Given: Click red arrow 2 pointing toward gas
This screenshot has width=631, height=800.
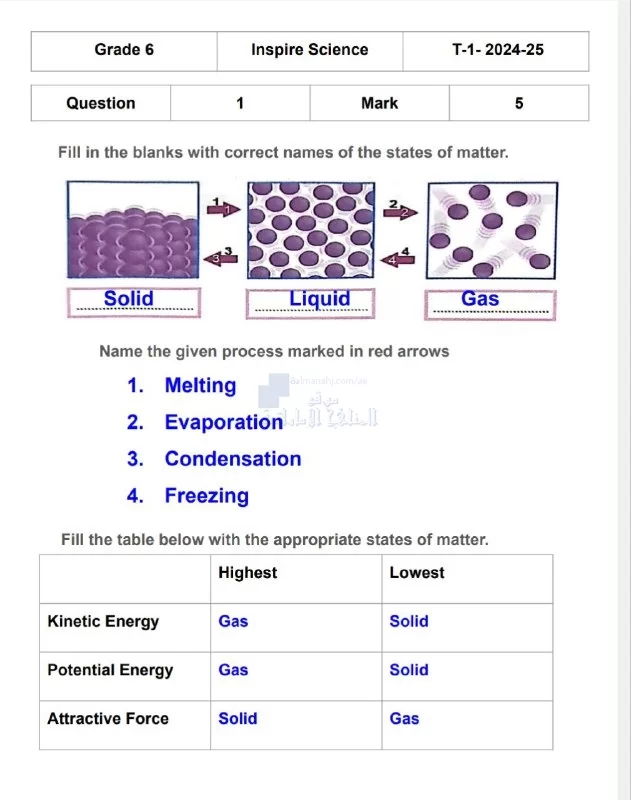Looking at the screenshot, I should pyautogui.click(x=400, y=210).
